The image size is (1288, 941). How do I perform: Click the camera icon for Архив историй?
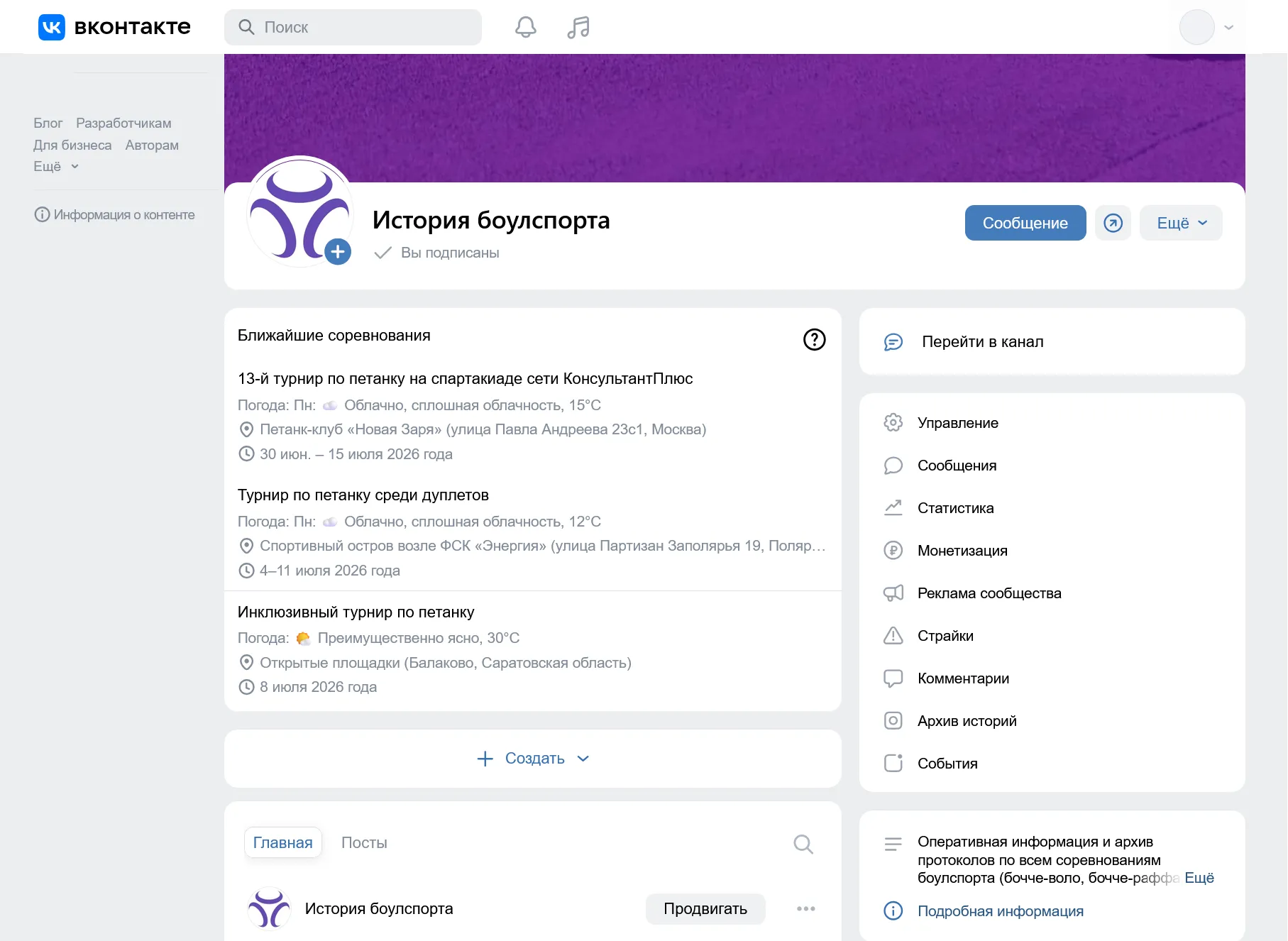coord(893,721)
